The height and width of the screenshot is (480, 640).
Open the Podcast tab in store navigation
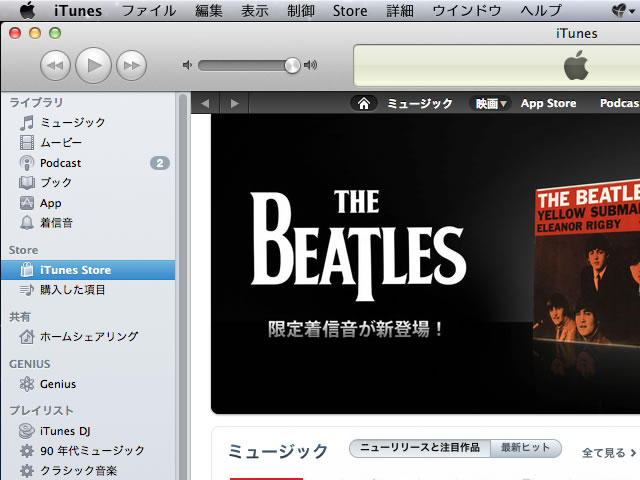[620, 103]
